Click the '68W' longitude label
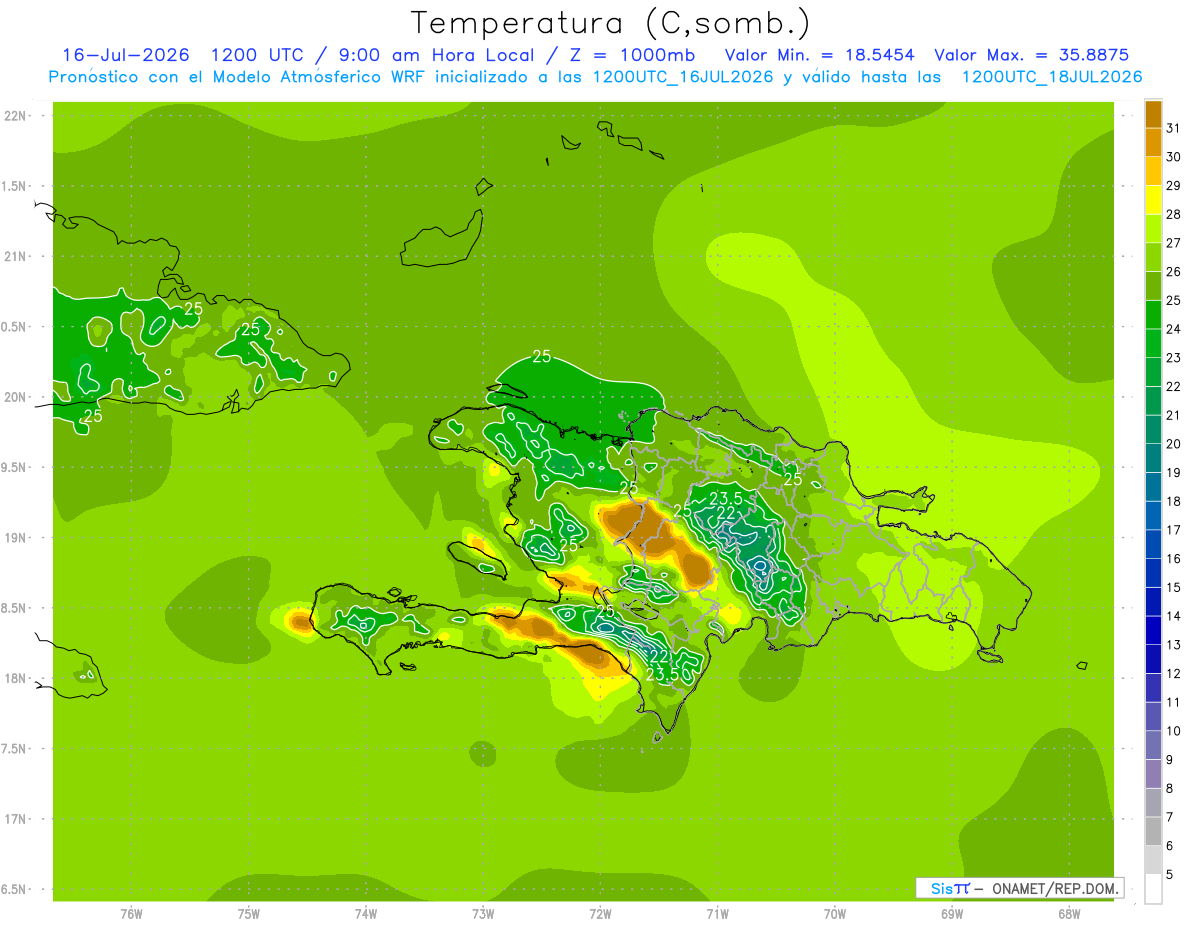 (1069, 914)
